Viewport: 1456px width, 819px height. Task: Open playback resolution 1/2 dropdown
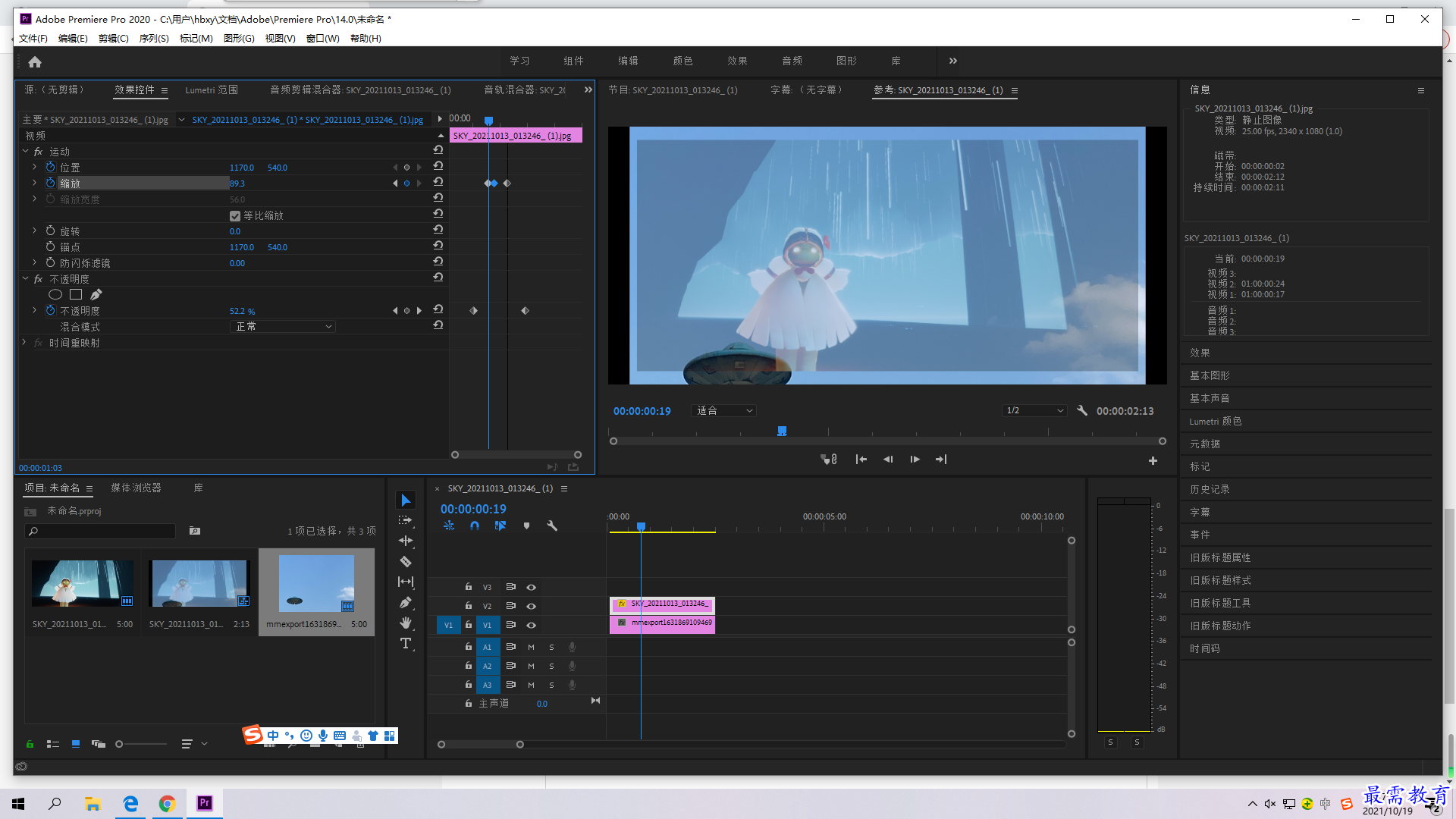click(x=1034, y=410)
